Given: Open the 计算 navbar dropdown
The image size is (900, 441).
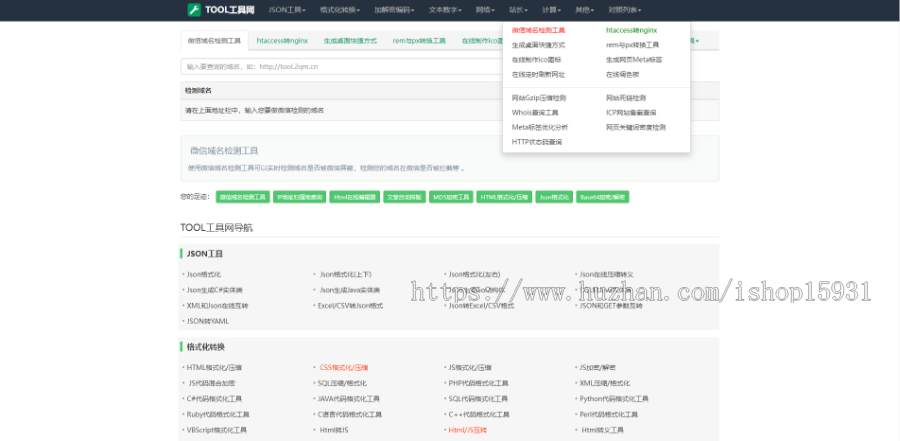Looking at the screenshot, I should (x=552, y=10).
